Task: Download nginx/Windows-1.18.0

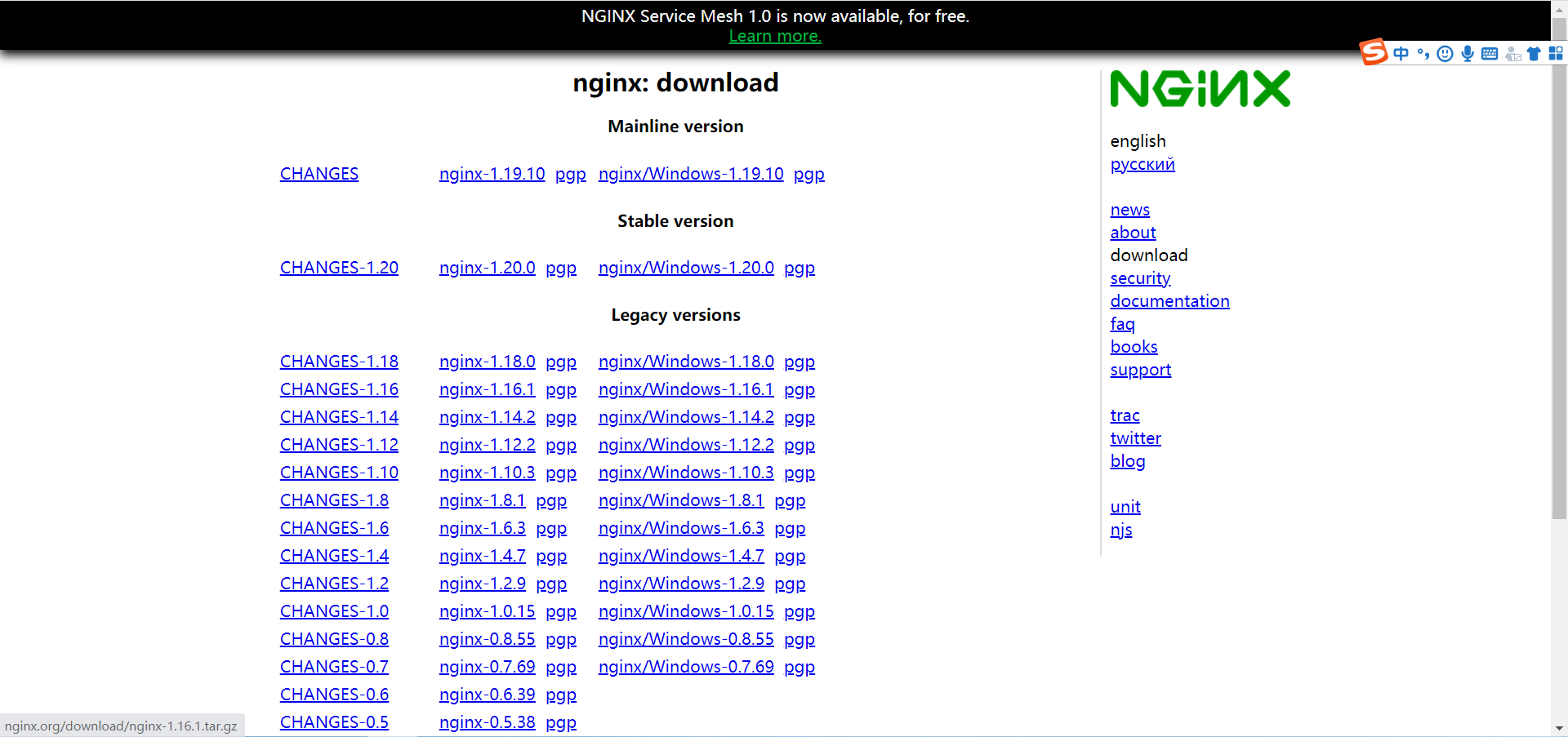Action: pyautogui.click(x=686, y=362)
